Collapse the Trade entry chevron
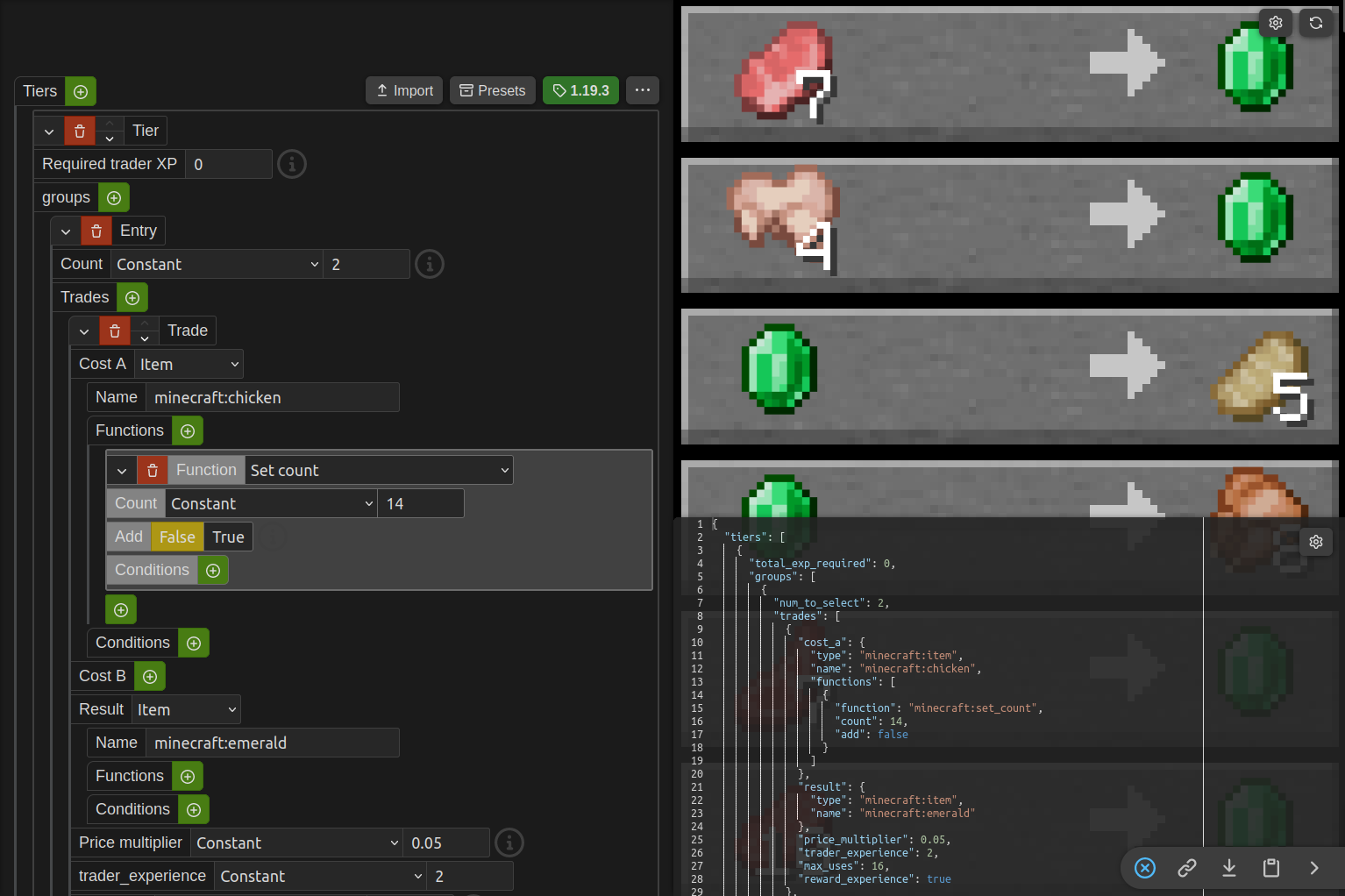Image resolution: width=1345 pixels, height=896 pixels. [84, 331]
